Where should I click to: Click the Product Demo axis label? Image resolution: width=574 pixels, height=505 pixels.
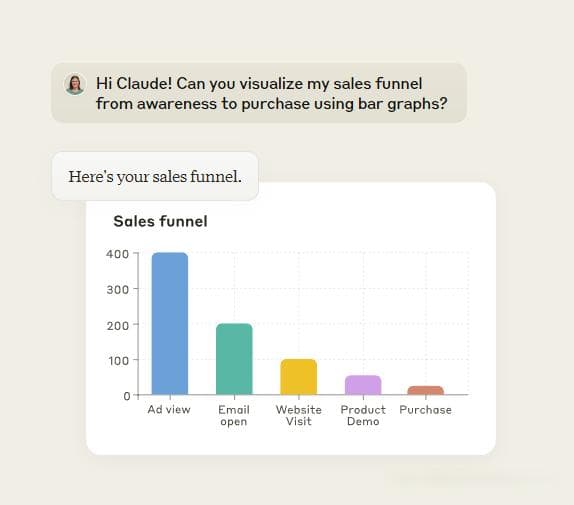point(363,415)
